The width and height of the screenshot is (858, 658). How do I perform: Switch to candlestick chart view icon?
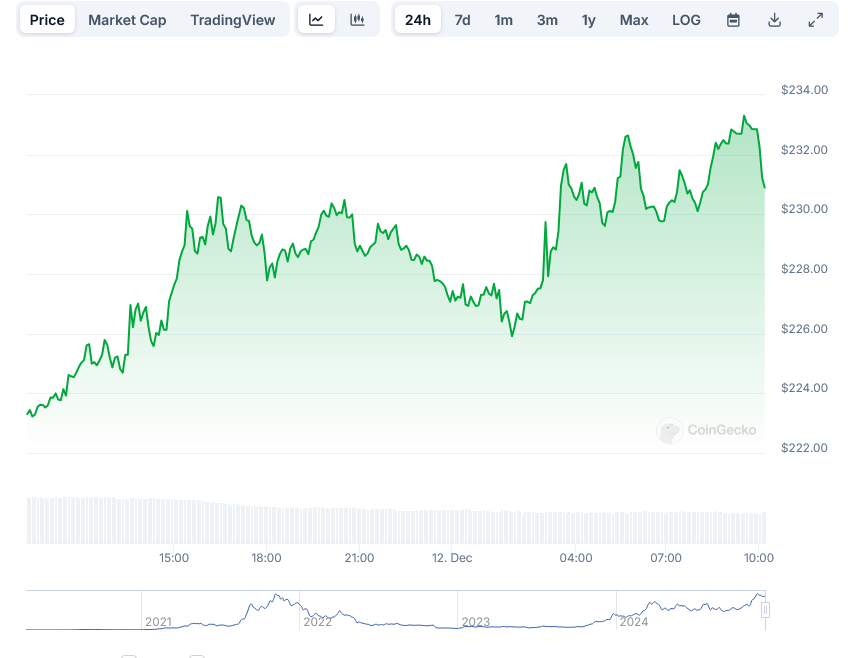click(x=357, y=20)
